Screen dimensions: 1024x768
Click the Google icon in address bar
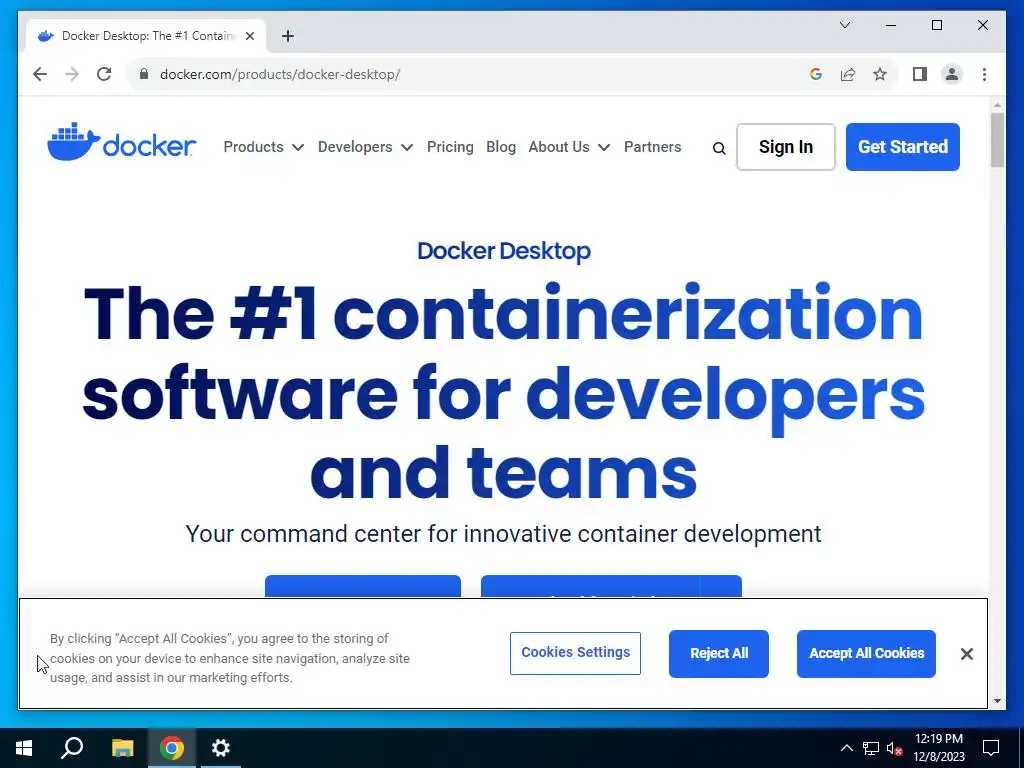(x=816, y=74)
